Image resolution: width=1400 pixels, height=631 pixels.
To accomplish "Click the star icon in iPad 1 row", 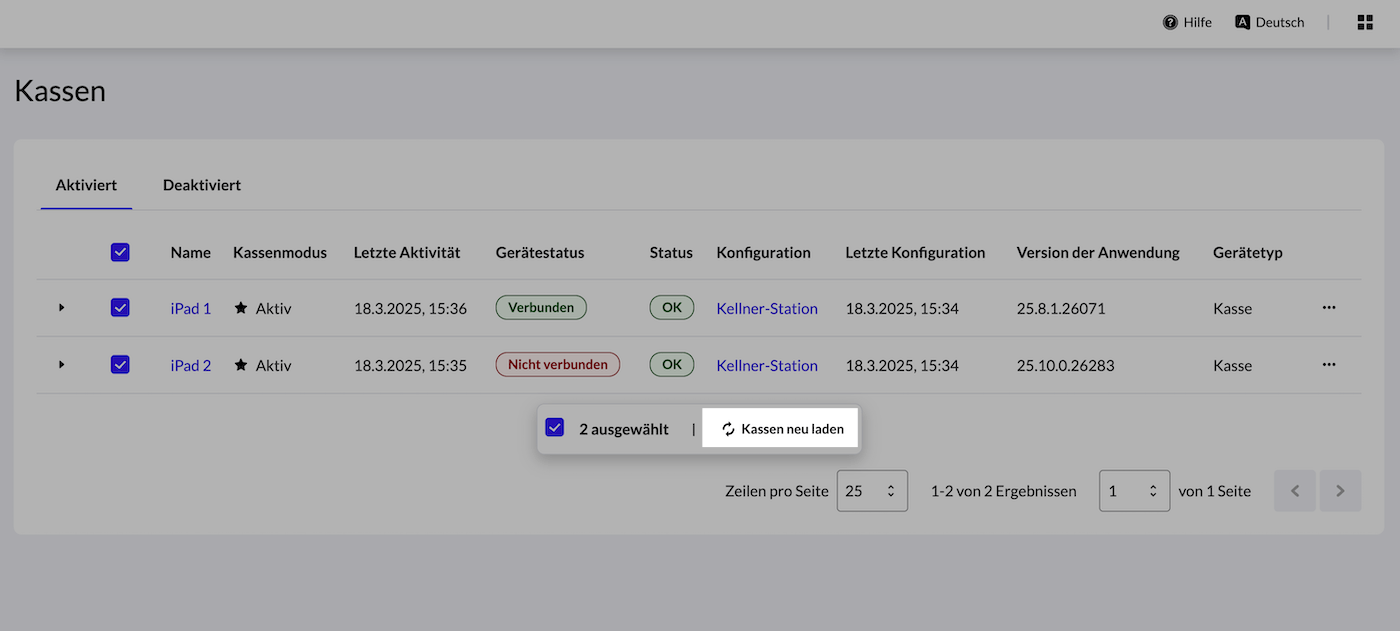I will click(x=241, y=308).
